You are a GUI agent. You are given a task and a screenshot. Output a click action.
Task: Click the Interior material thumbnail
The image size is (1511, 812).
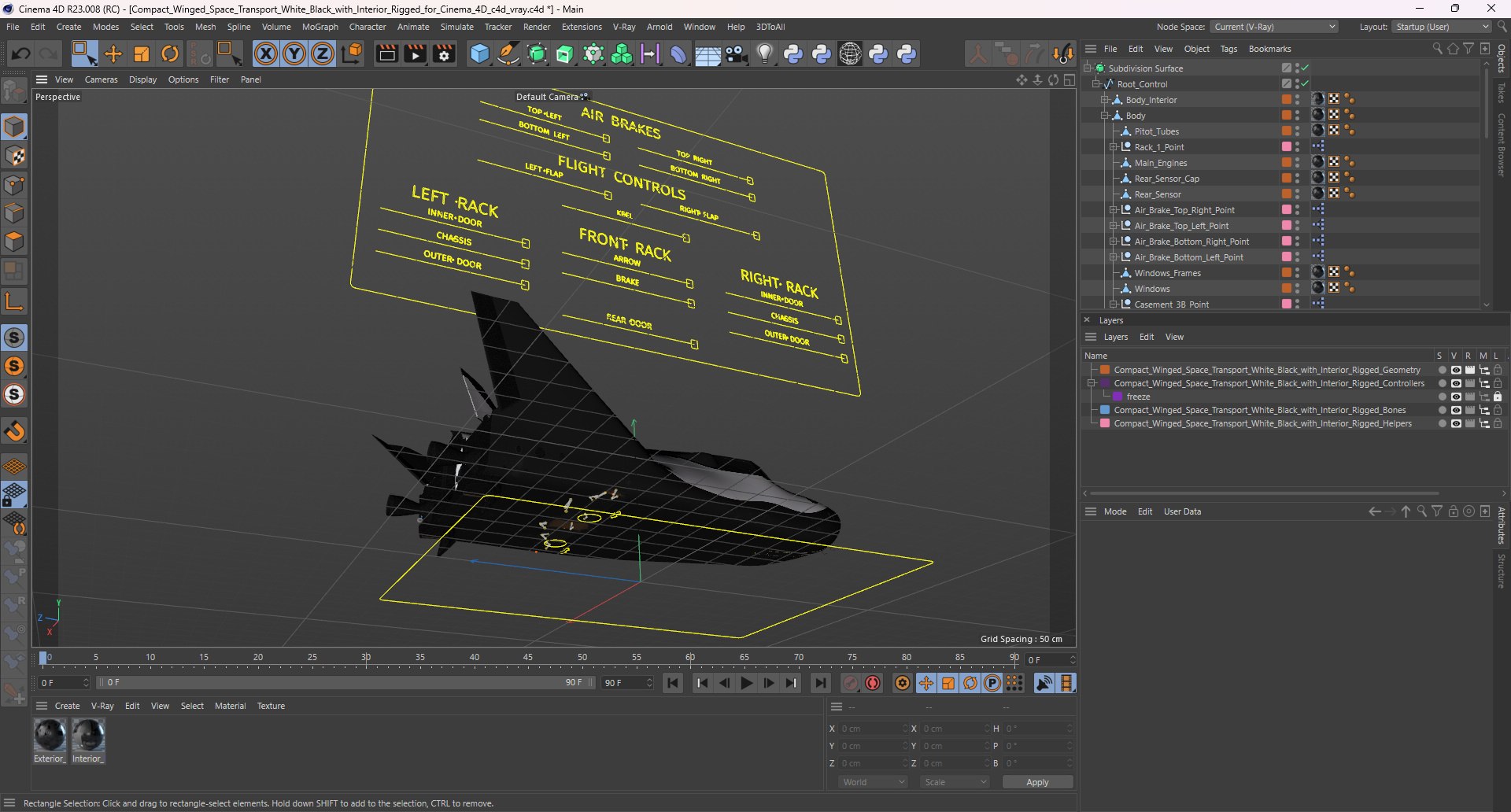click(x=88, y=736)
